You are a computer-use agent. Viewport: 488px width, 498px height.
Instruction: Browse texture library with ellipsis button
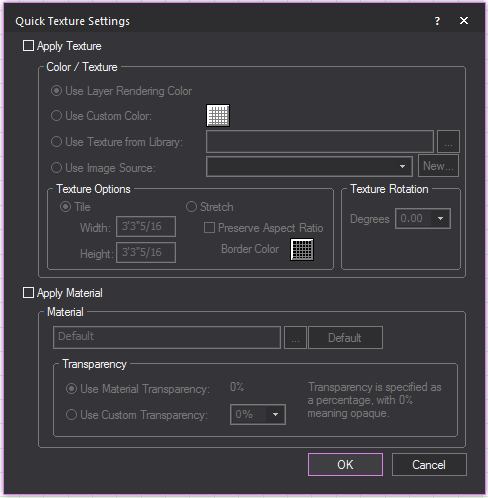tap(448, 142)
